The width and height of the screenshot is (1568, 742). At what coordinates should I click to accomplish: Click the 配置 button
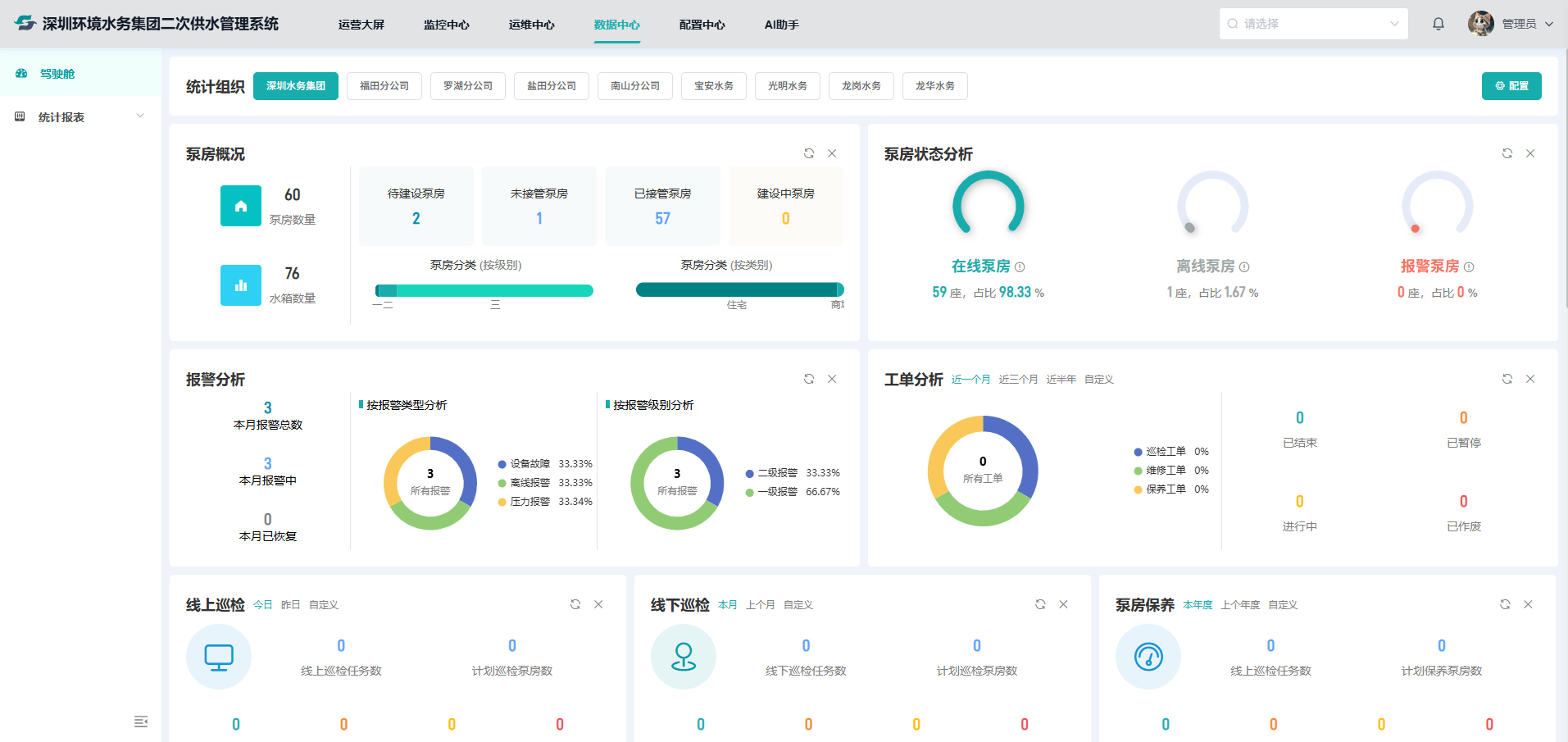click(1511, 86)
